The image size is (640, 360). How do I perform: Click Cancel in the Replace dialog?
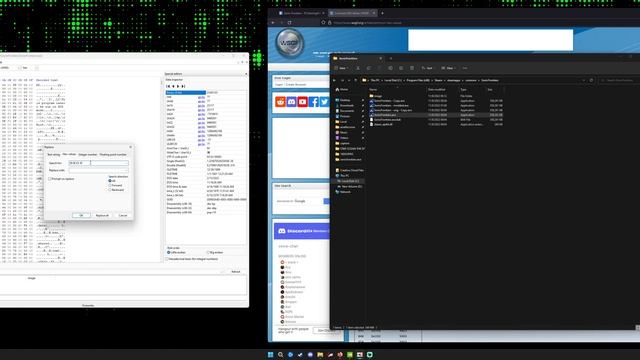click(123, 216)
